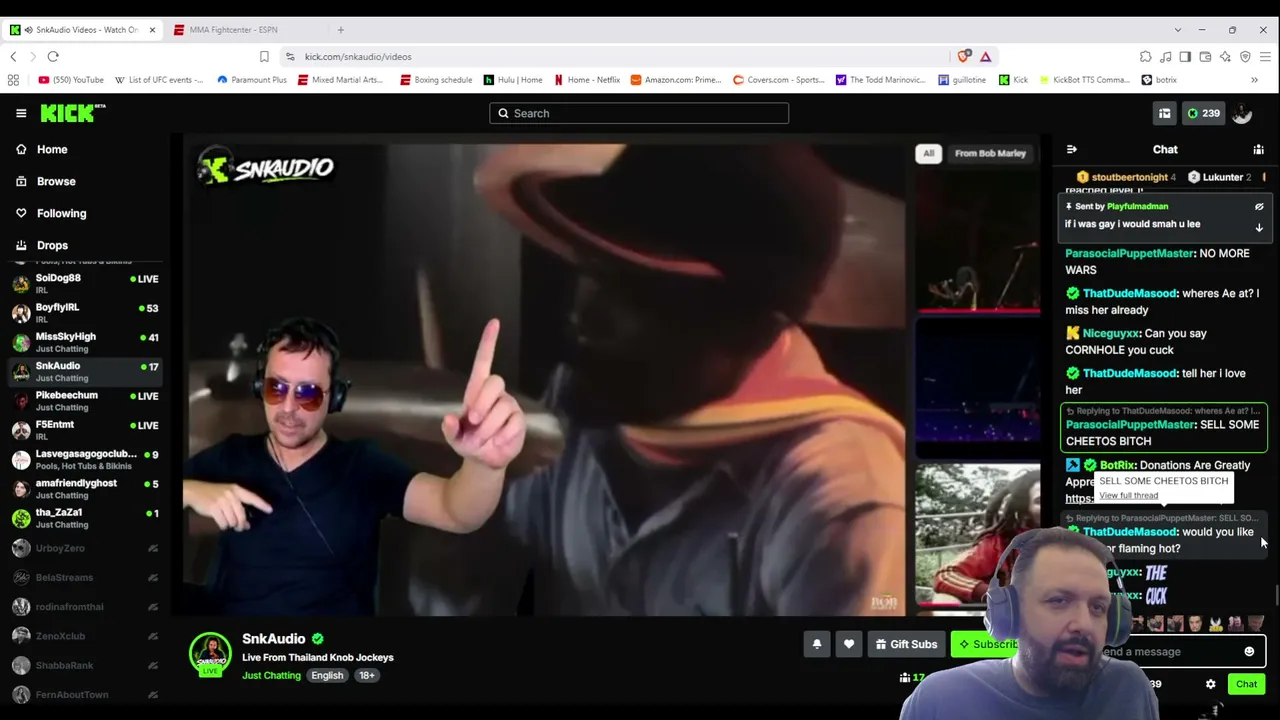1280x720 pixels.
Task: Open SoiDog88 live channel
Action: pos(84,284)
